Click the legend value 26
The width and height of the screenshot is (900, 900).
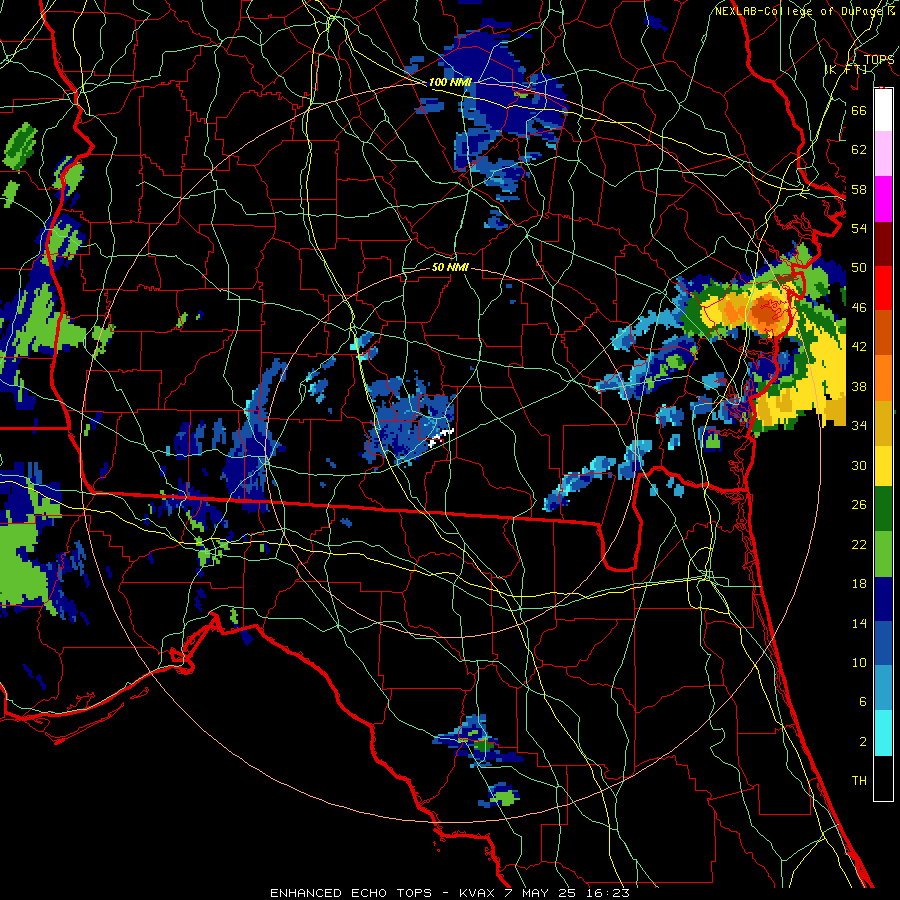point(859,505)
